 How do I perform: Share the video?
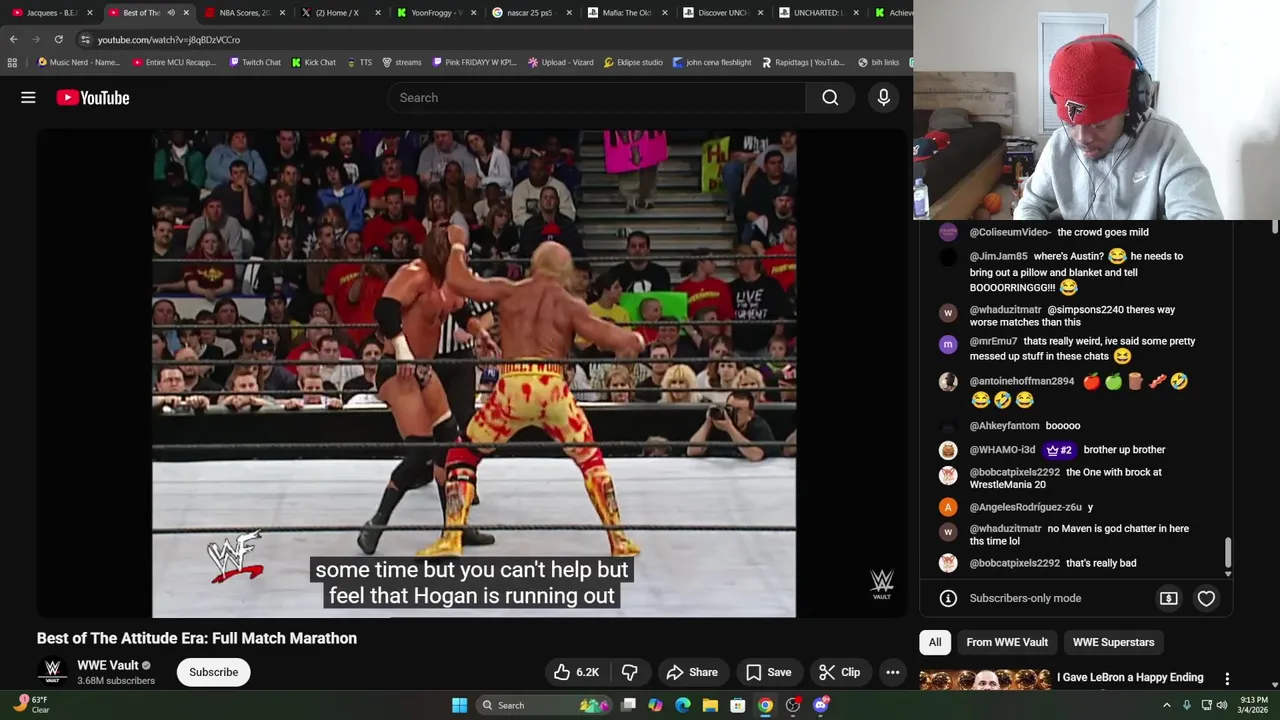point(692,672)
